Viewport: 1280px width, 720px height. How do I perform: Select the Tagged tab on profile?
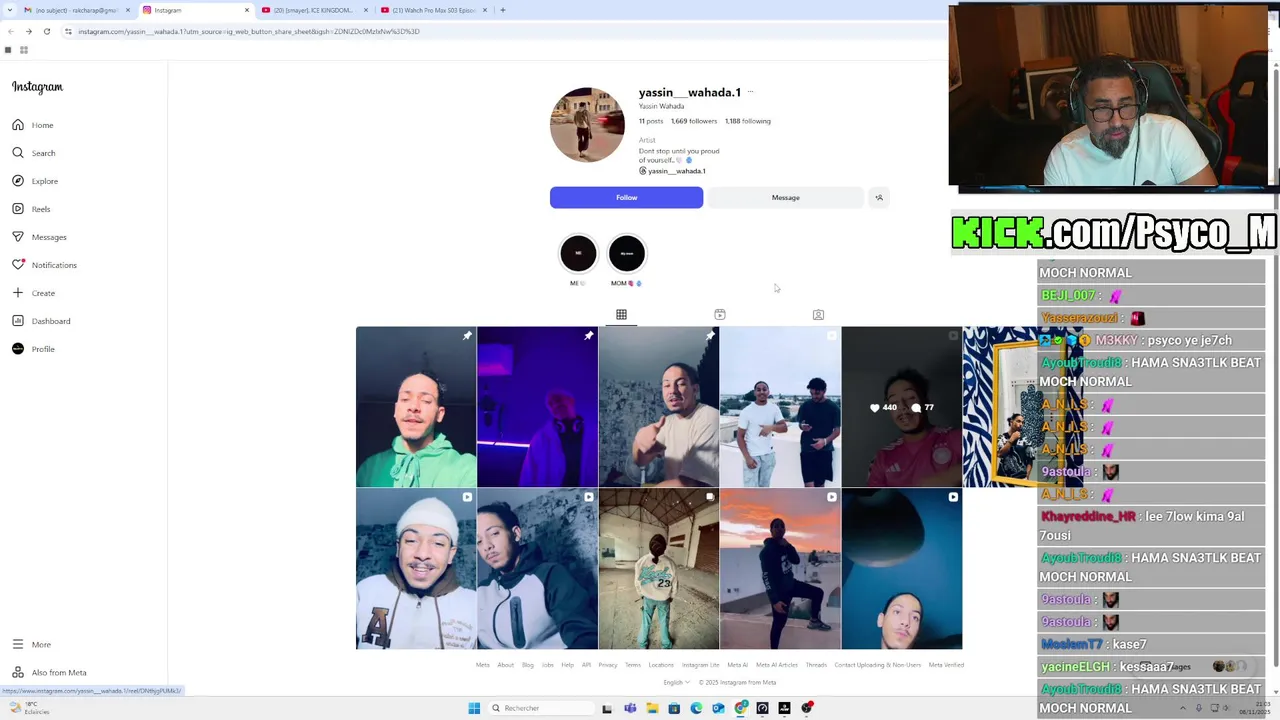tap(818, 314)
